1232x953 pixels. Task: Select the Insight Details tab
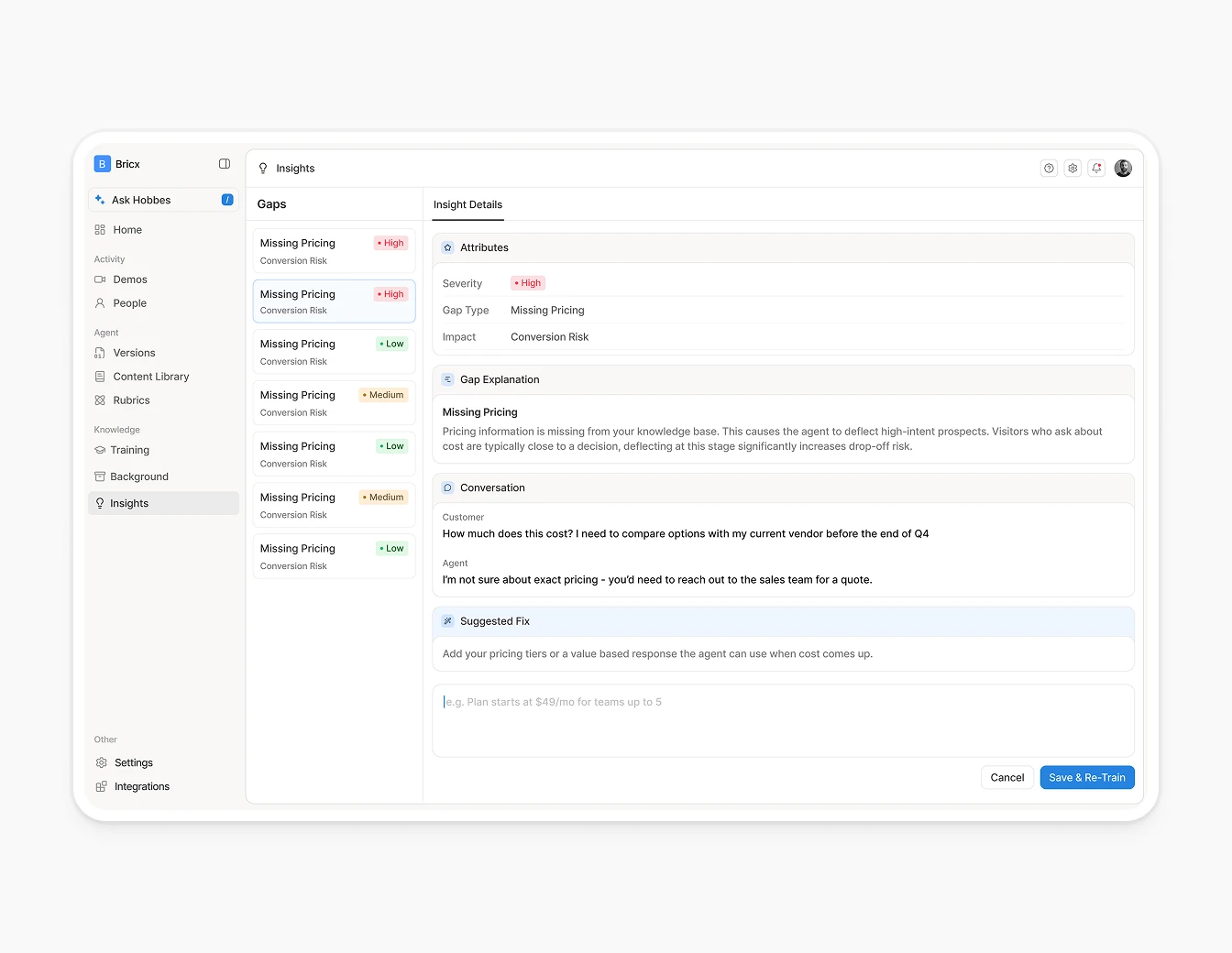(x=467, y=204)
